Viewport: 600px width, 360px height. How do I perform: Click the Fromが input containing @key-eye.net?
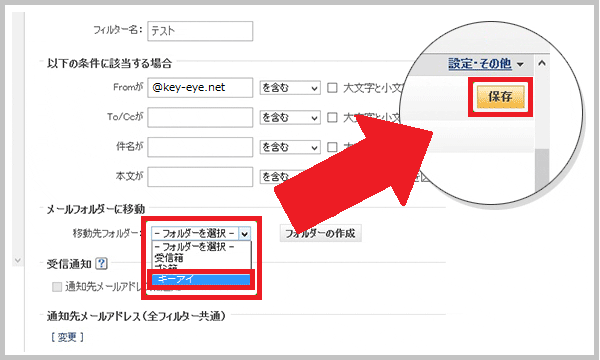(200, 88)
